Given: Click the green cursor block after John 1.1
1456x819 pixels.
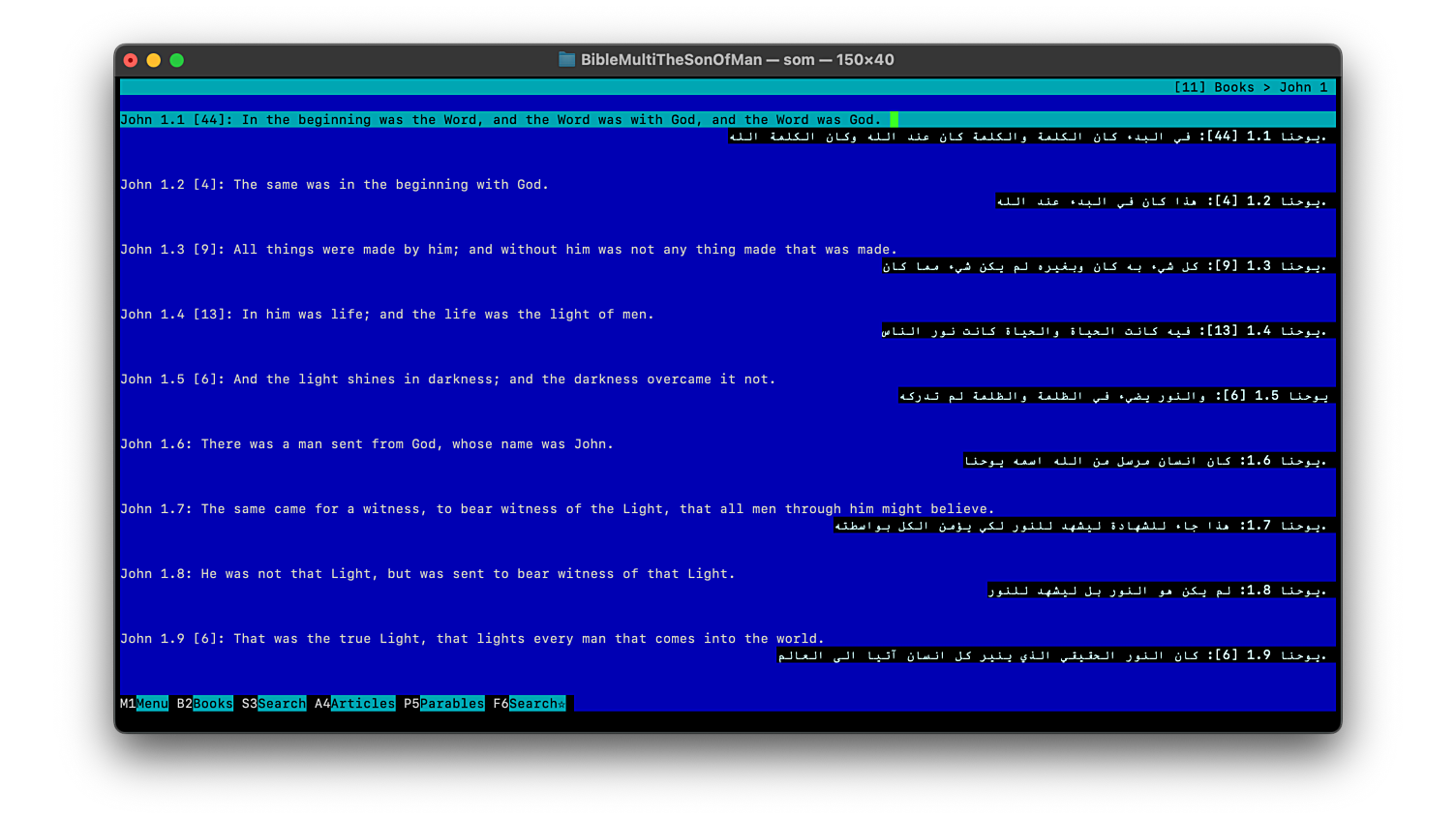Looking at the screenshot, I should [895, 120].
